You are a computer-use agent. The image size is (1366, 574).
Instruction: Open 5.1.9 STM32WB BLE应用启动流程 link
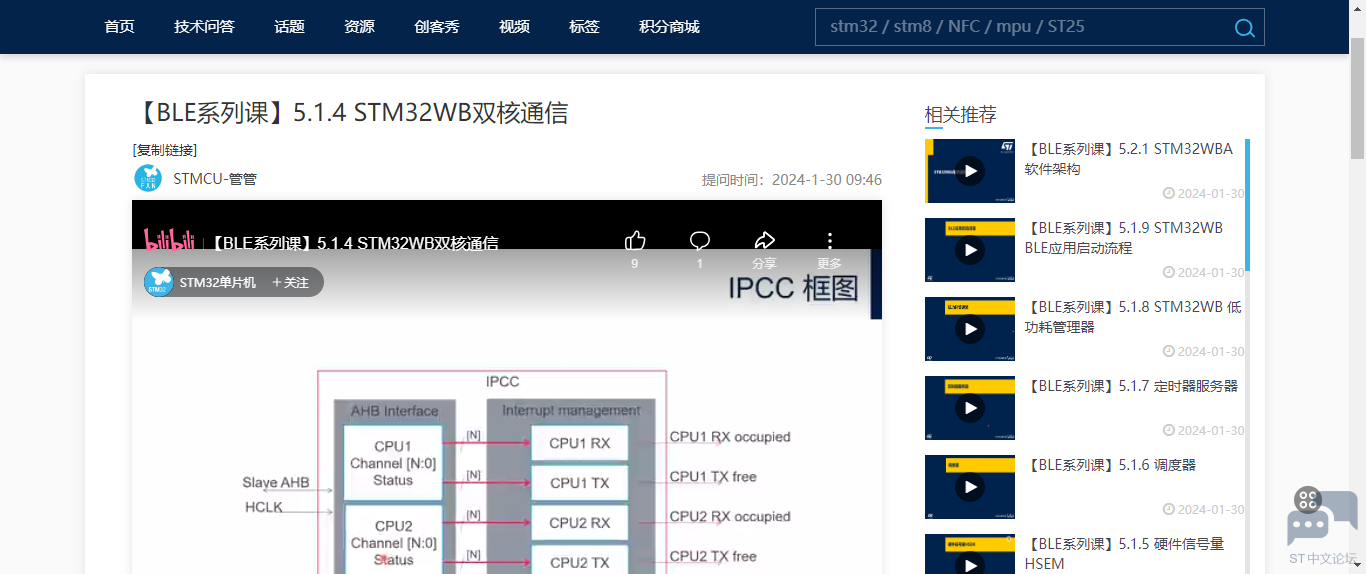click(1126, 238)
